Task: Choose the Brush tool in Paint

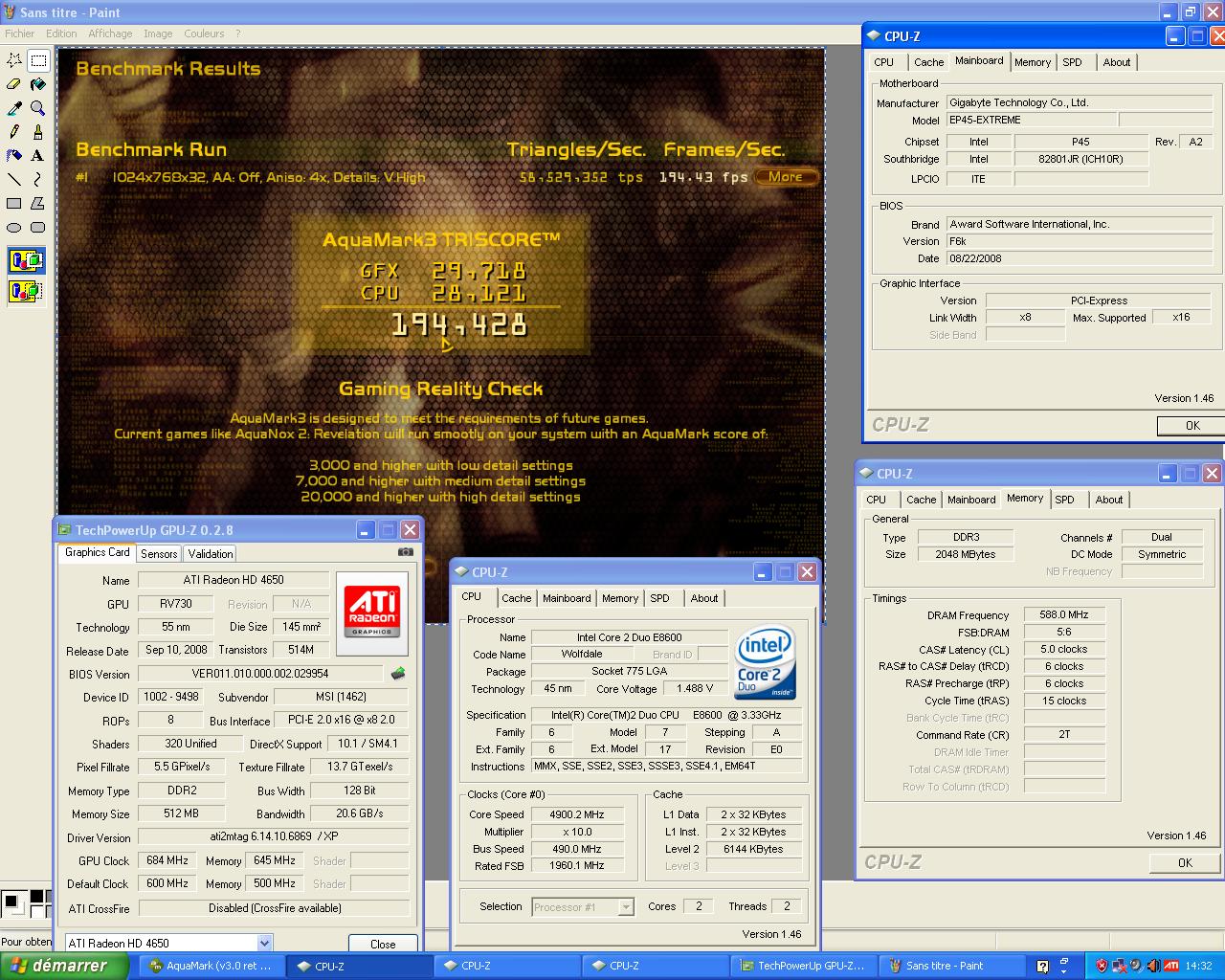Action: pos(38,132)
